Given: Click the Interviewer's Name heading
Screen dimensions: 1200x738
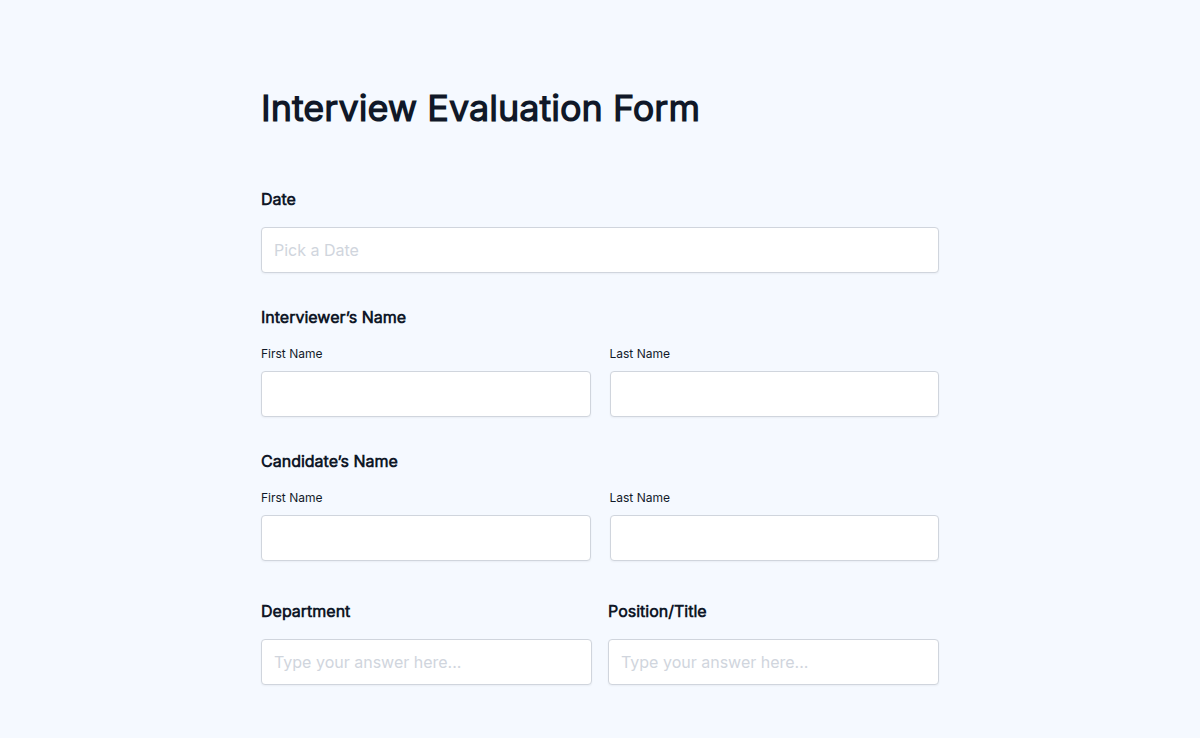Looking at the screenshot, I should point(333,317).
